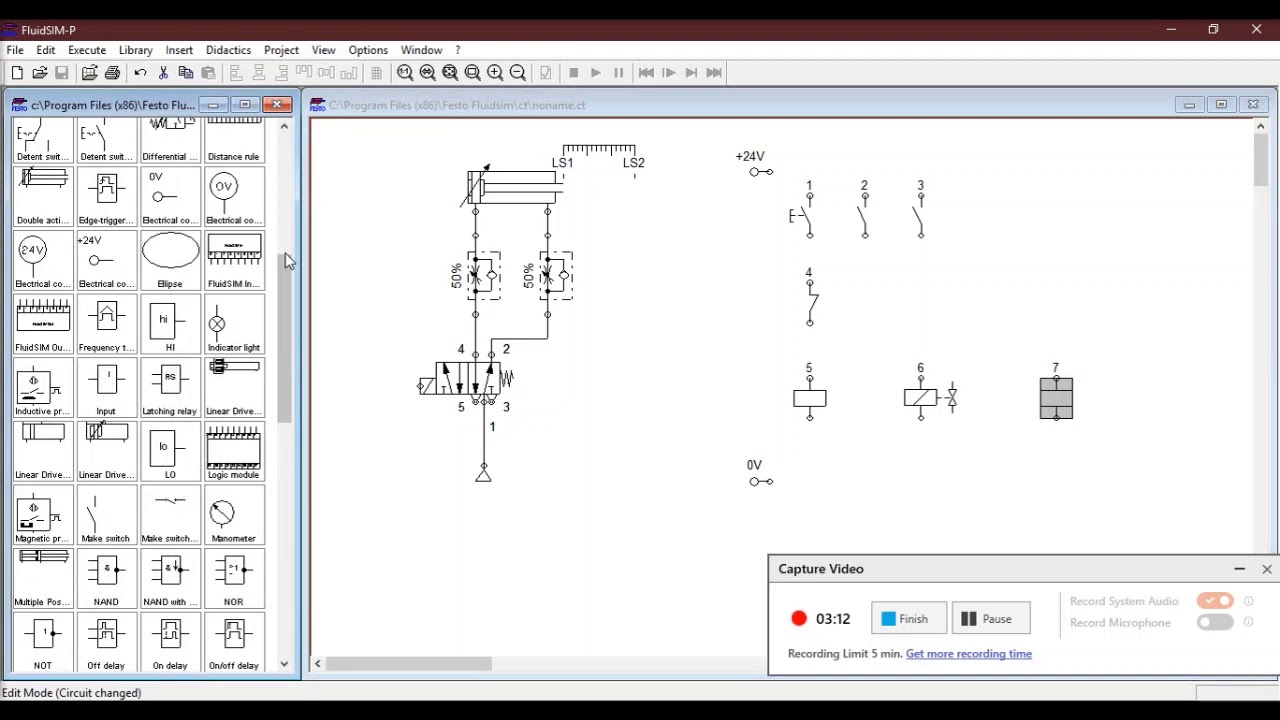The height and width of the screenshot is (720, 1280).
Task: Select the Make switch library component
Action: click(106, 516)
